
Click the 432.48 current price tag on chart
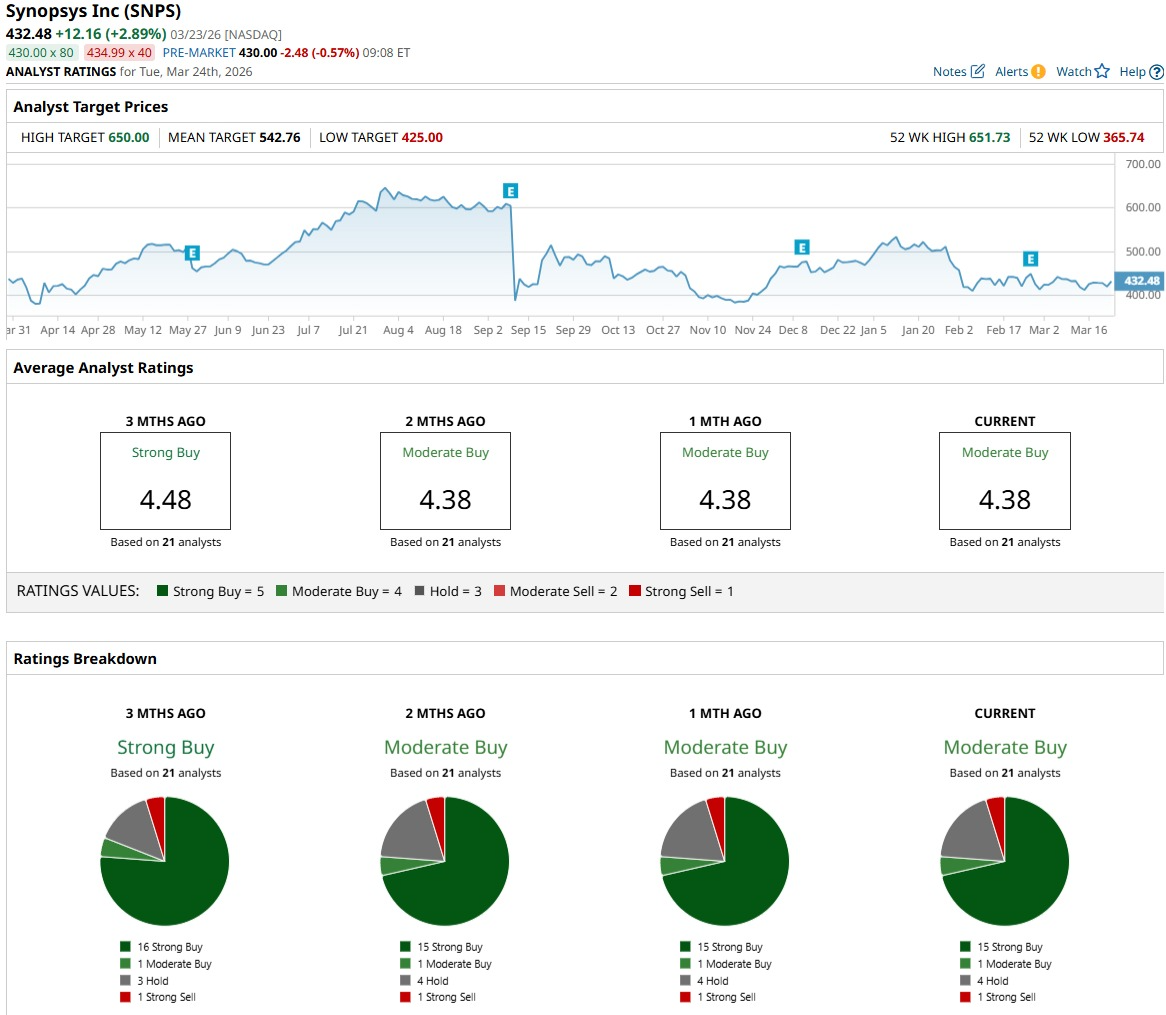point(1140,280)
